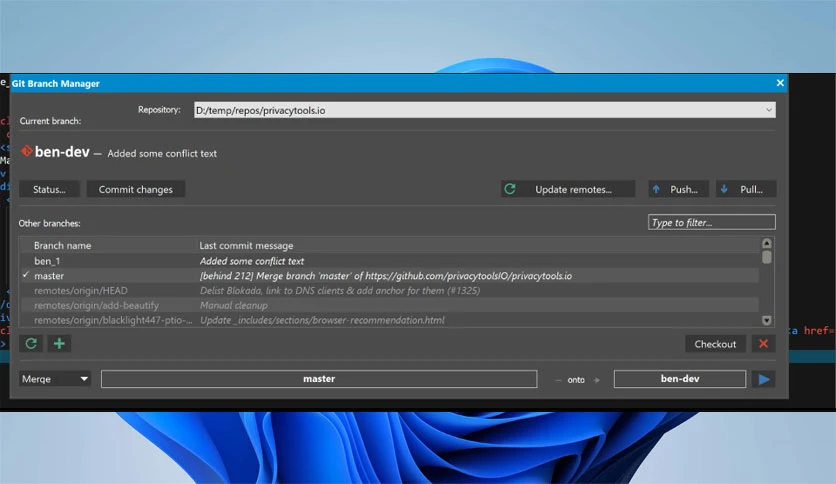Select remotes/origin/blacklight447-ptio branch row

click(389, 320)
